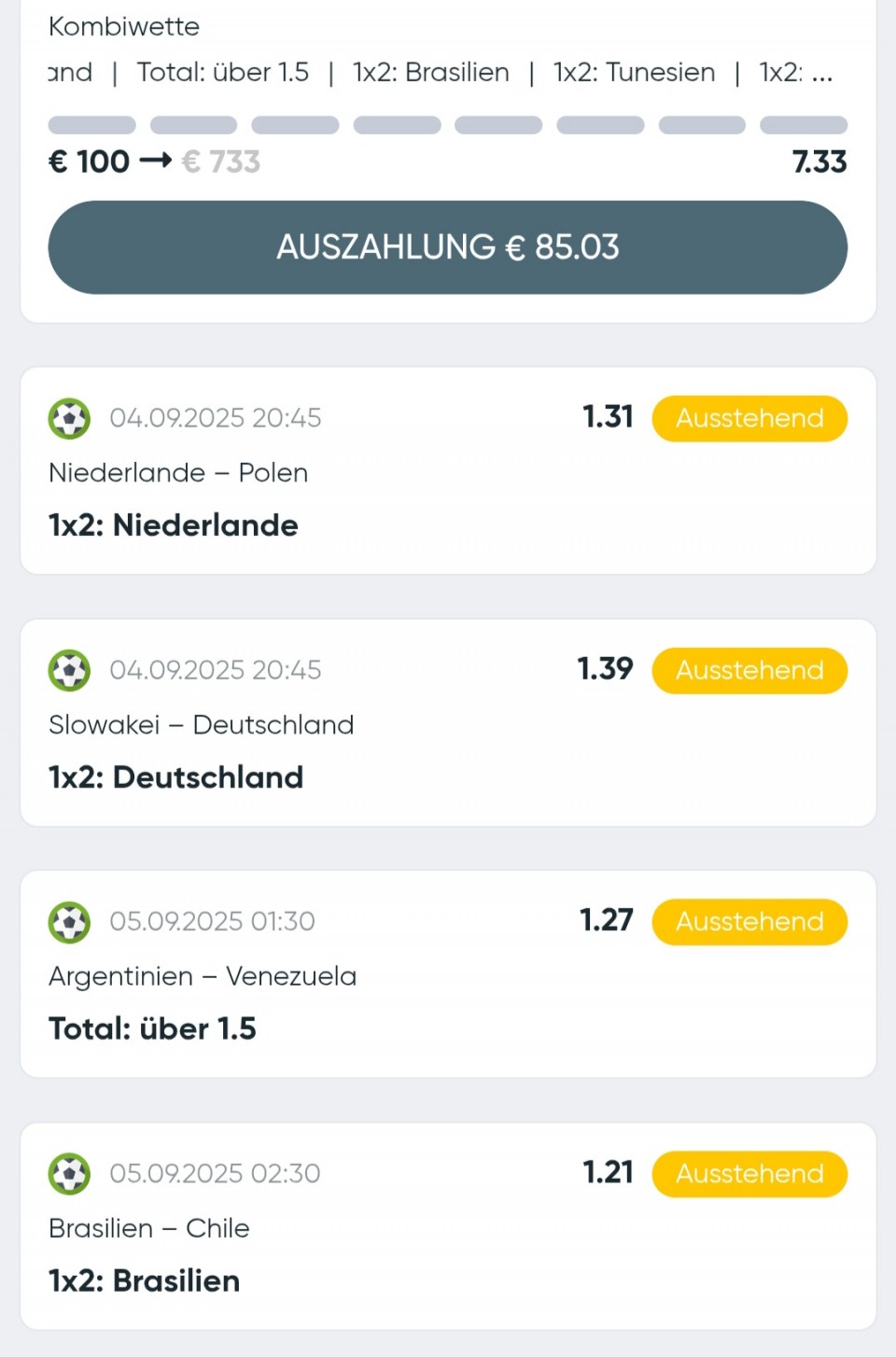Viewport: 896px width, 1357px height.
Task: Select the Ausstehend badge for Brasilien bet
Action: pyautogui.click(x=749, y=1174)
